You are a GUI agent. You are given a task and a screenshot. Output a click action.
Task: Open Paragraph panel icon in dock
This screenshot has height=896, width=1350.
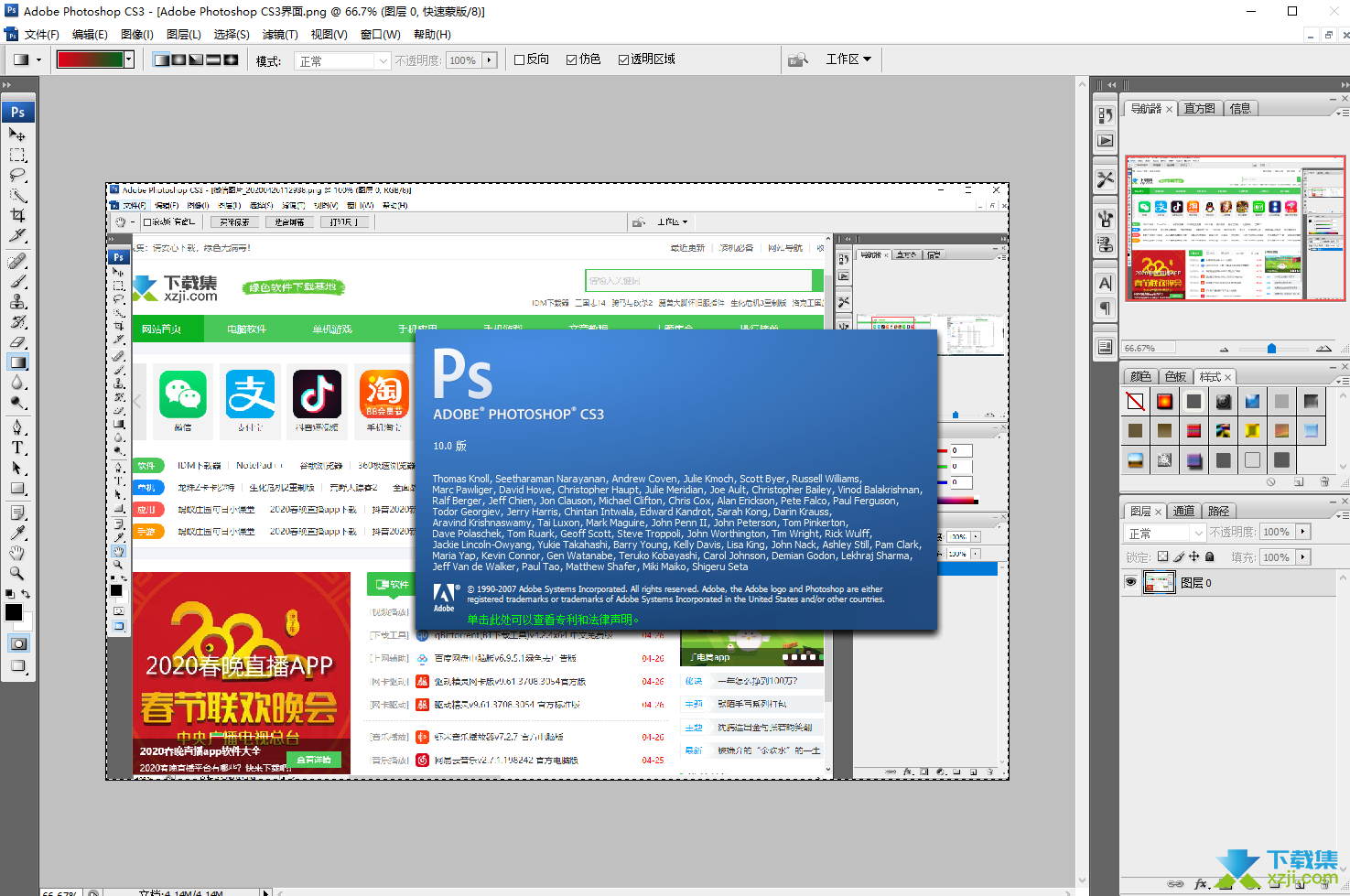(1106, 308)
